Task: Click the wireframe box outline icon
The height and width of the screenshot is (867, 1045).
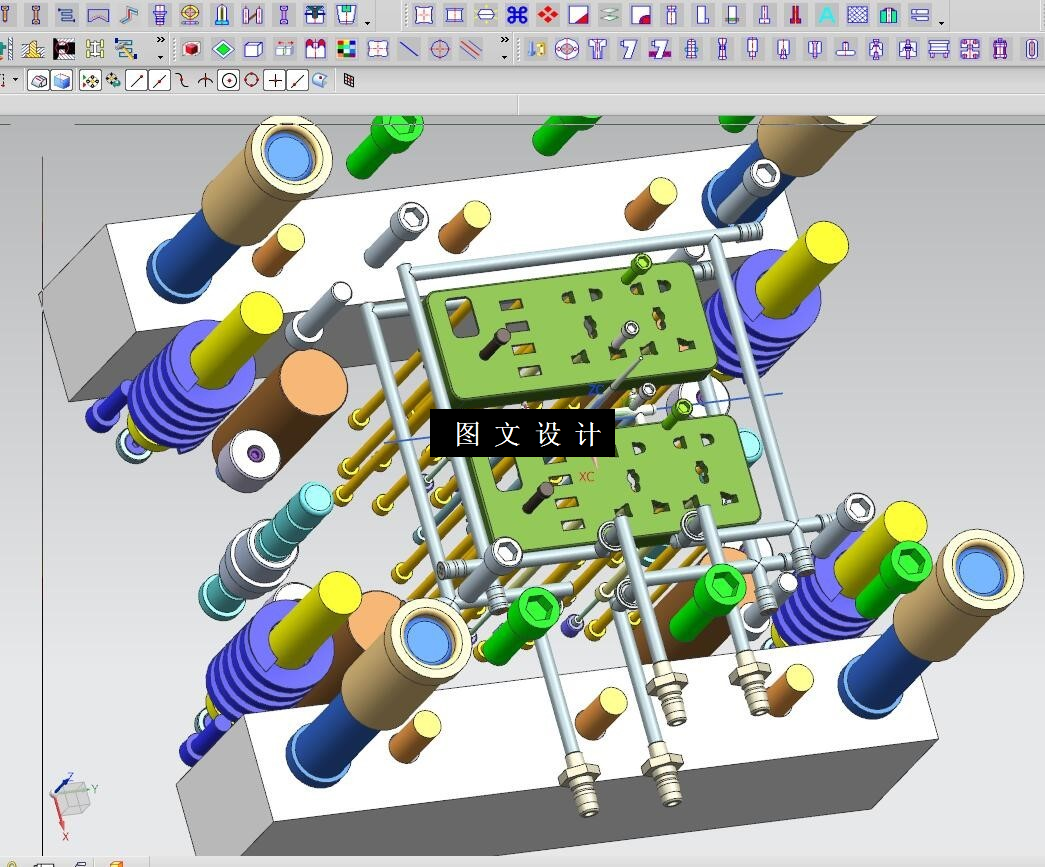Action: 254,49
